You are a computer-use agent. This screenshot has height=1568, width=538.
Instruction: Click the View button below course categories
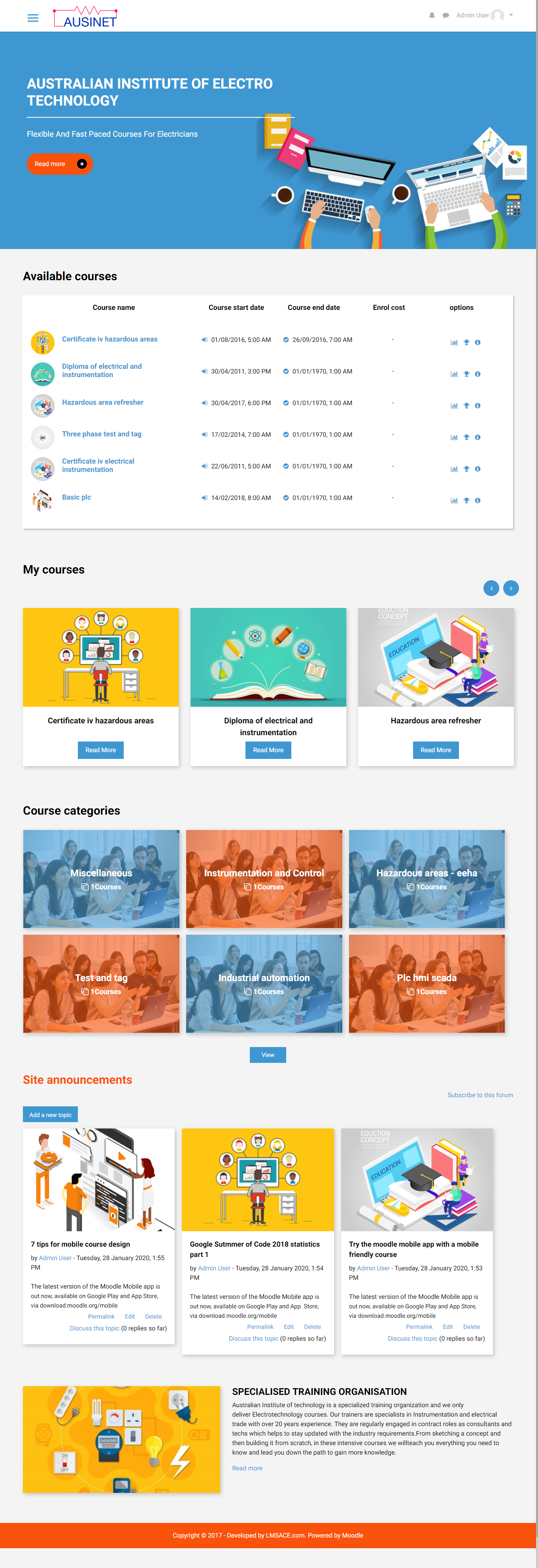268,1055
